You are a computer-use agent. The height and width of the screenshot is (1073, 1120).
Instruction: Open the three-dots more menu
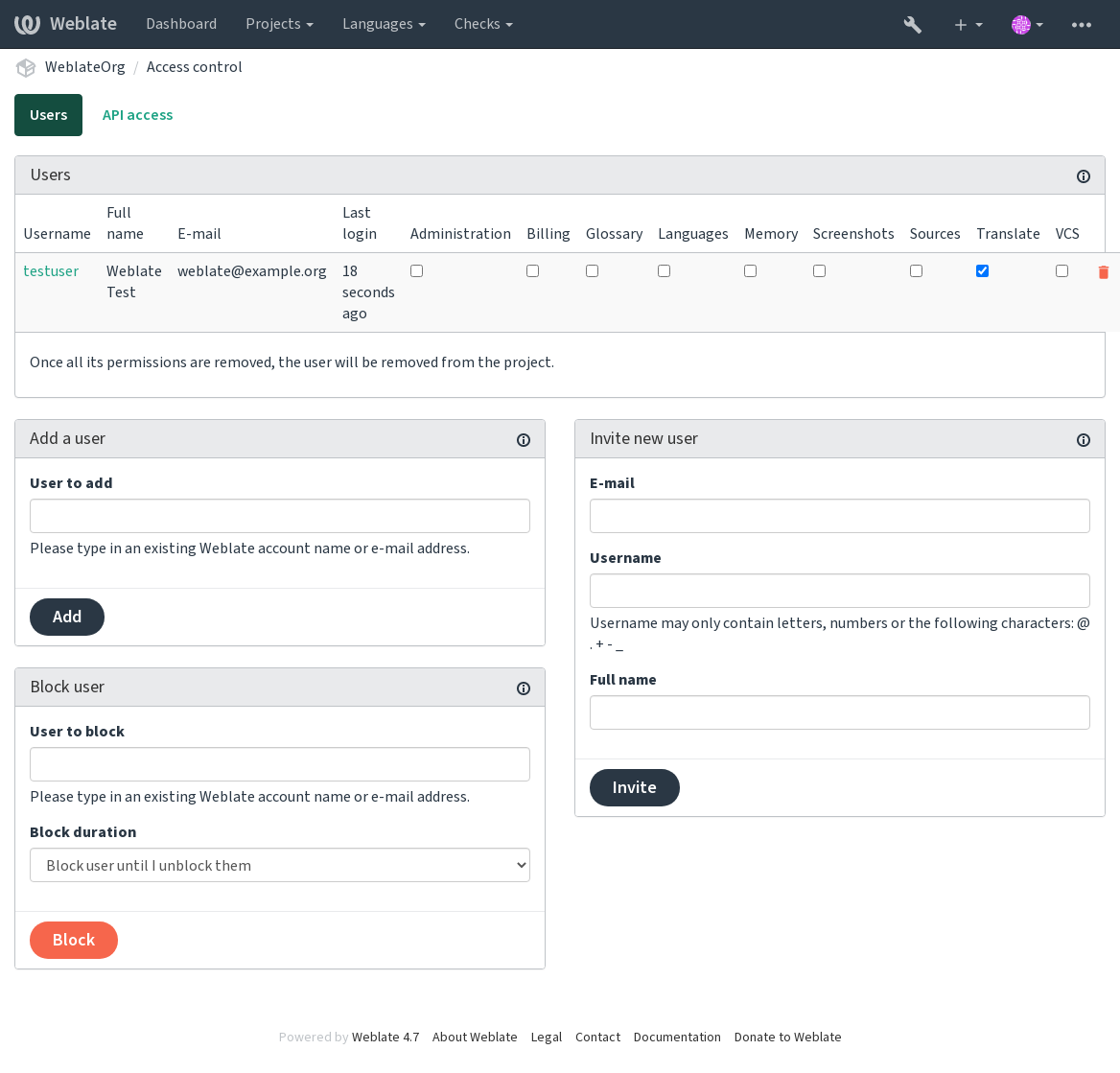pyautogui.click(x=1082, y=25)
